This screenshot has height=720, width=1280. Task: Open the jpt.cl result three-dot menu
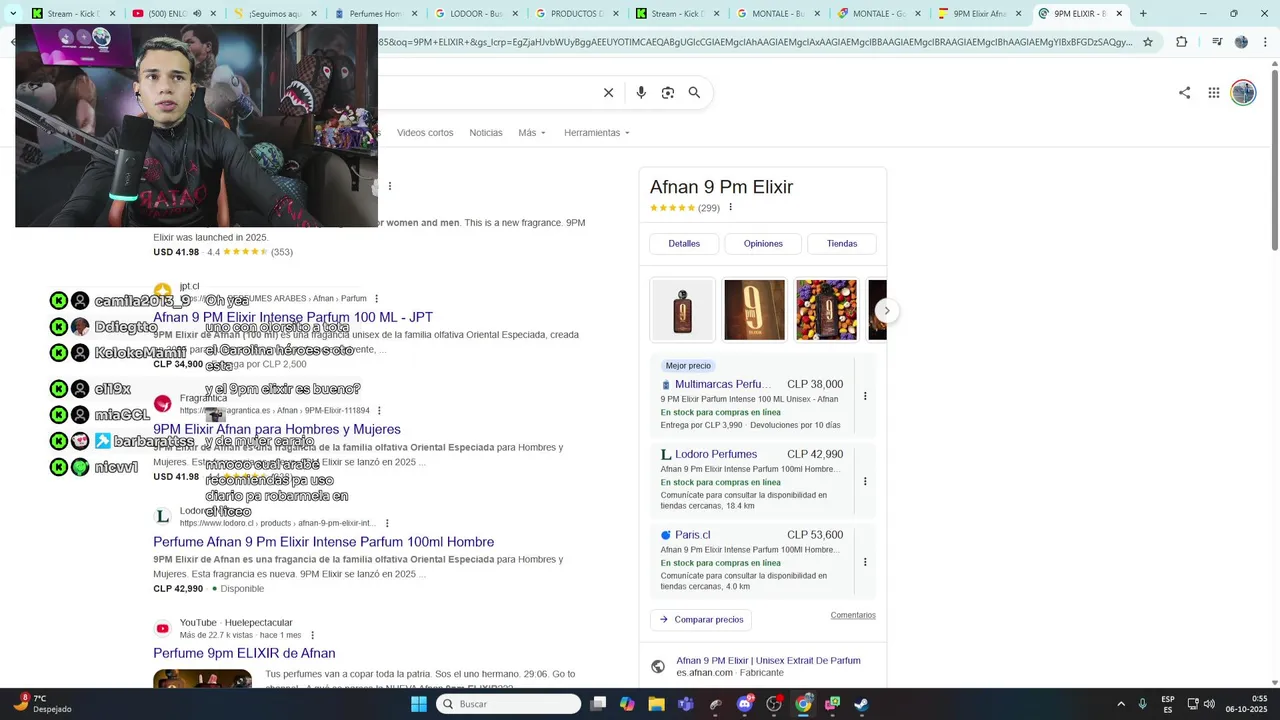point(377,299)
